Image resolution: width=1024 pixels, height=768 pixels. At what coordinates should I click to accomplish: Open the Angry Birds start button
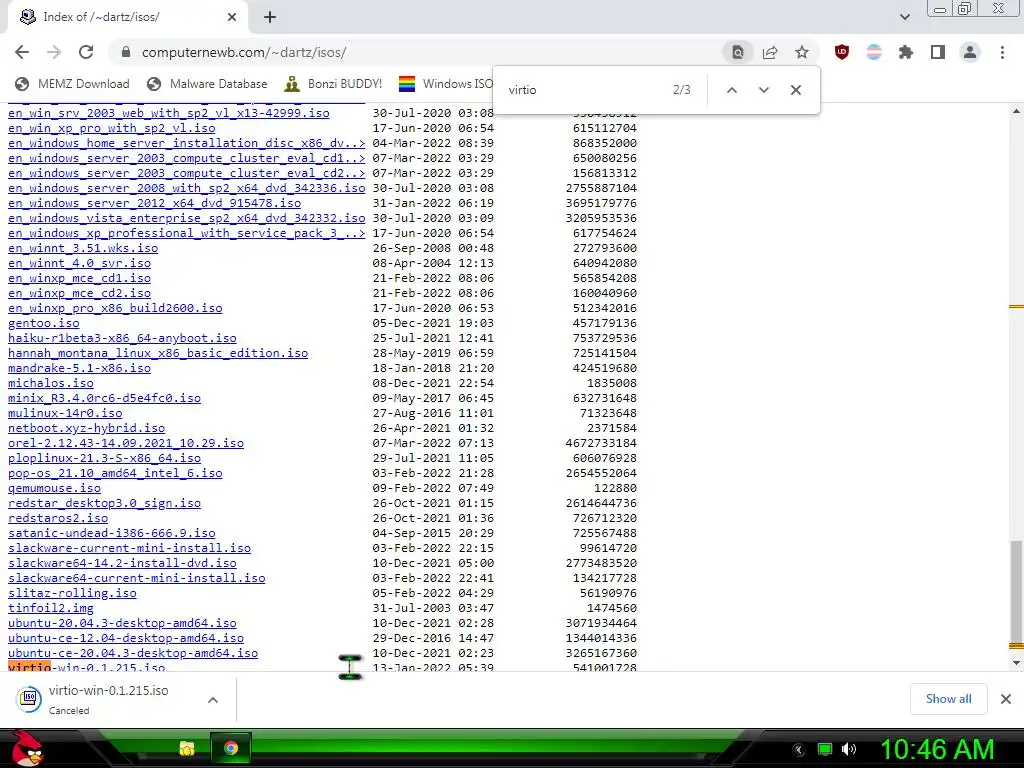[x=26, y=748]
